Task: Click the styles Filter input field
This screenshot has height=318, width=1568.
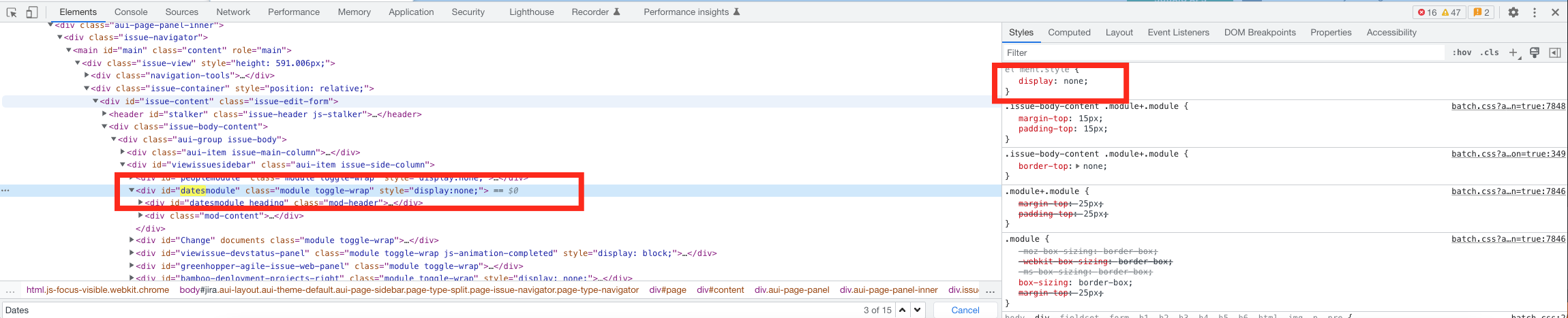Action: (1223, 52)
